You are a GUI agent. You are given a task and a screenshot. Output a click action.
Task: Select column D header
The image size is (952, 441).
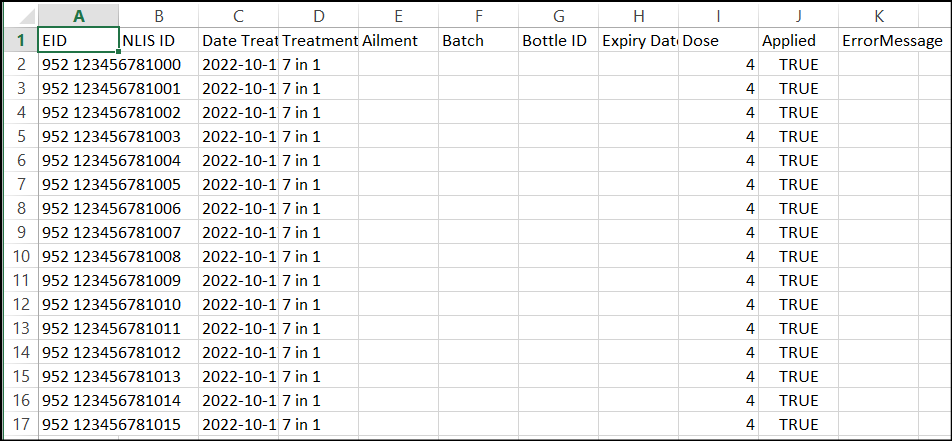pyautogui.click(x=318, y=17)
